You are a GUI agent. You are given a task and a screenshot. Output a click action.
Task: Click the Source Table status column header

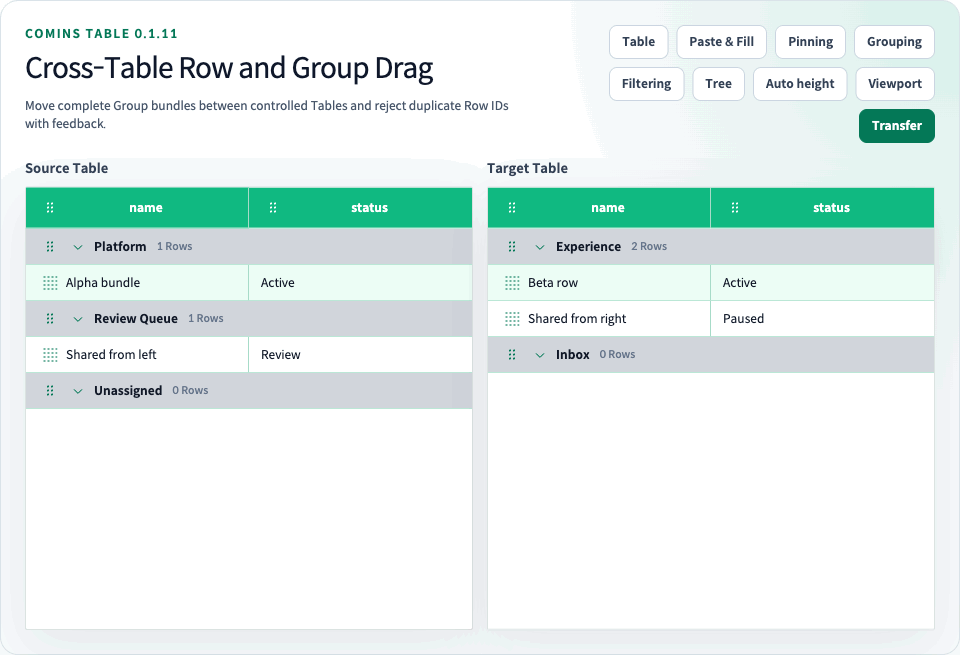(361, 208)
